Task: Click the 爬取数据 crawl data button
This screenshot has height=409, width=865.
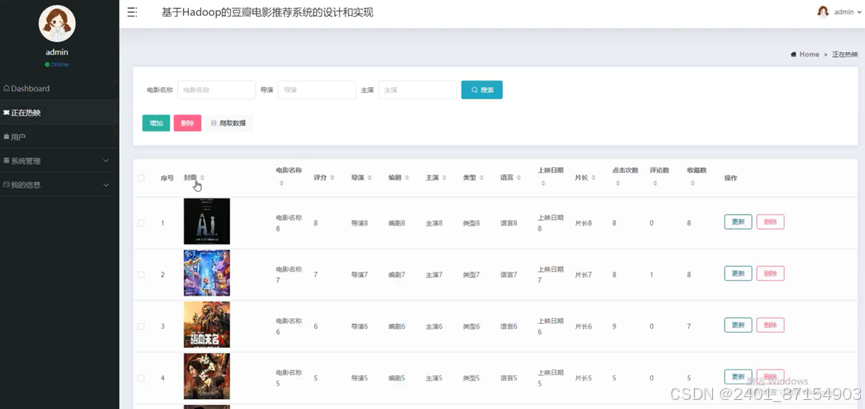Action: click(x=229, y=123)
